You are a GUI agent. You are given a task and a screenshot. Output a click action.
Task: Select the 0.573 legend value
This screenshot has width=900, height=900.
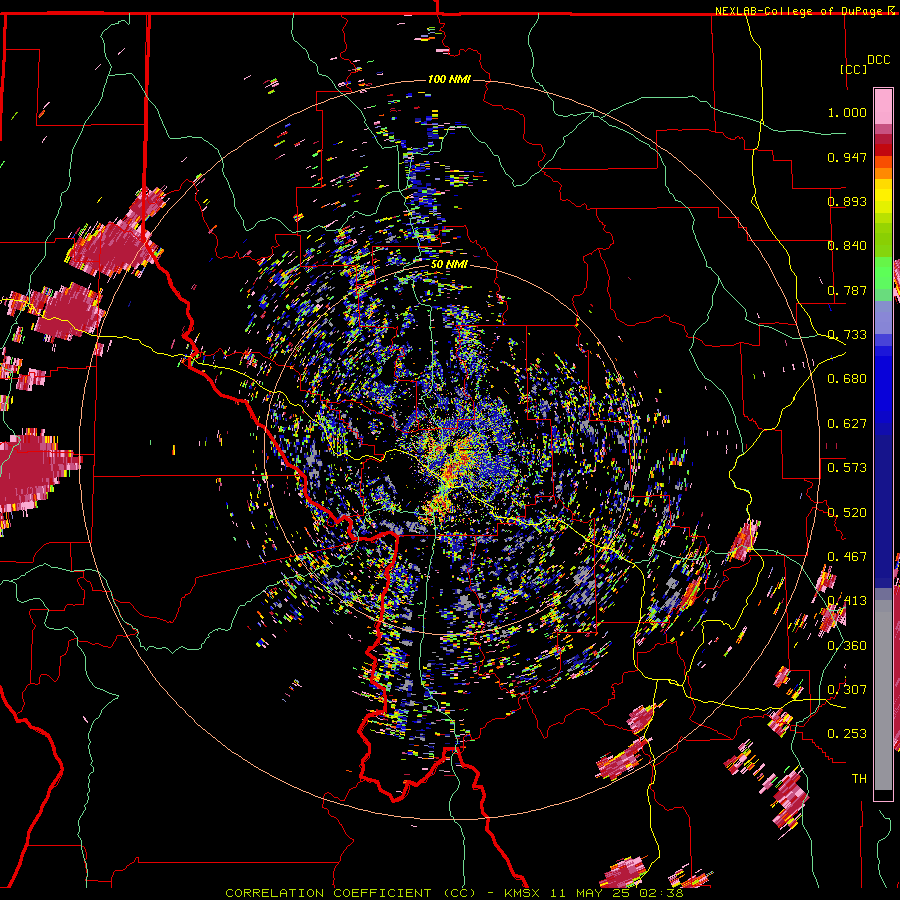847,468
